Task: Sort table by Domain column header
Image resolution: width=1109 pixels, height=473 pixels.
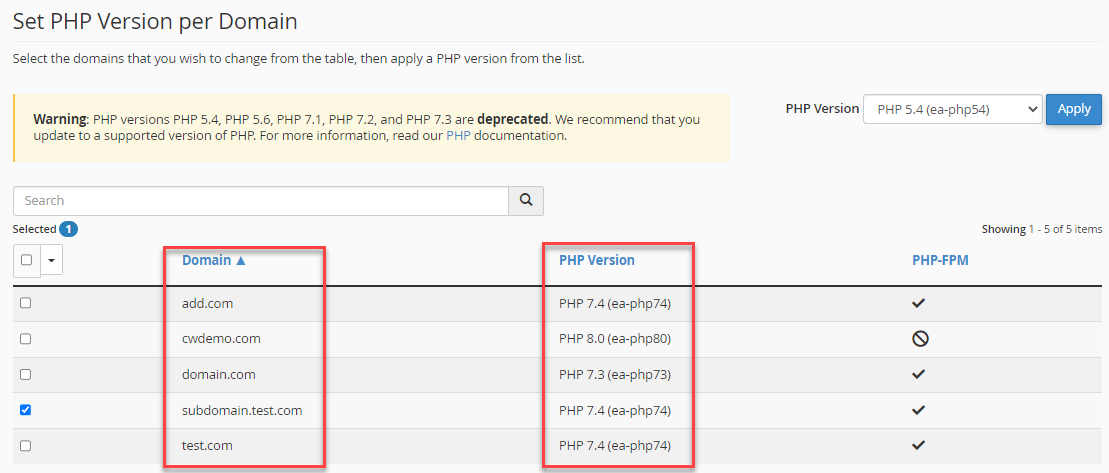Action: (213, 260)
